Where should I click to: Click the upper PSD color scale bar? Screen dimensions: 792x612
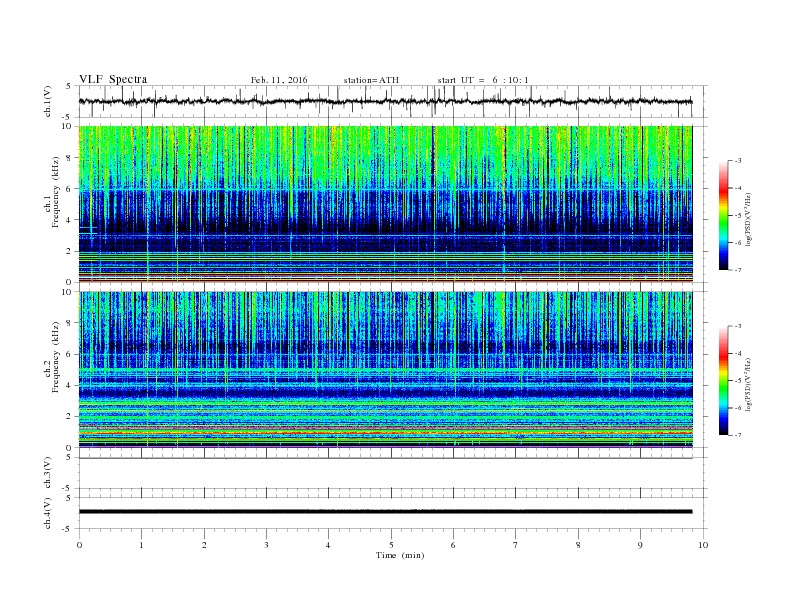tap(723, 215)
